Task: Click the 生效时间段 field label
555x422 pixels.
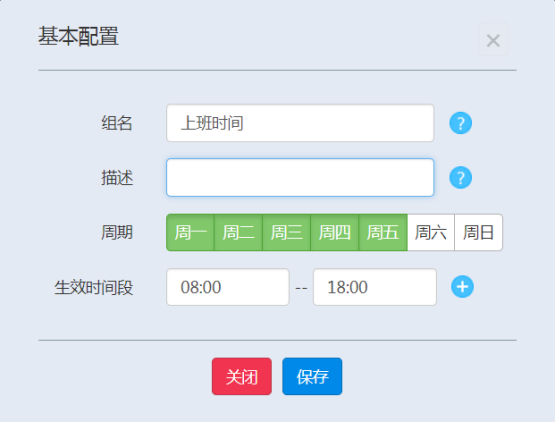Action: coord(93,287)
